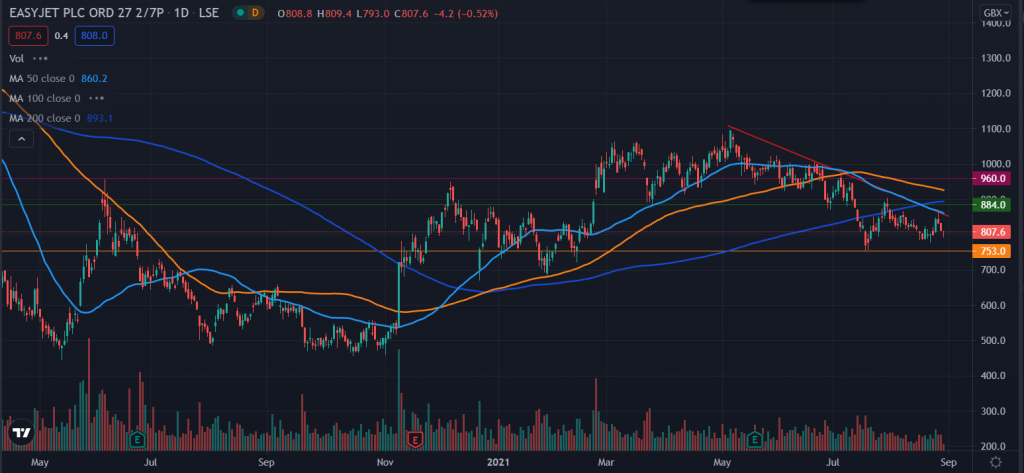Click green earnings marker dated June 2020
The width and height of the screenshot is (1024, 473).
[x=136, y=439]
